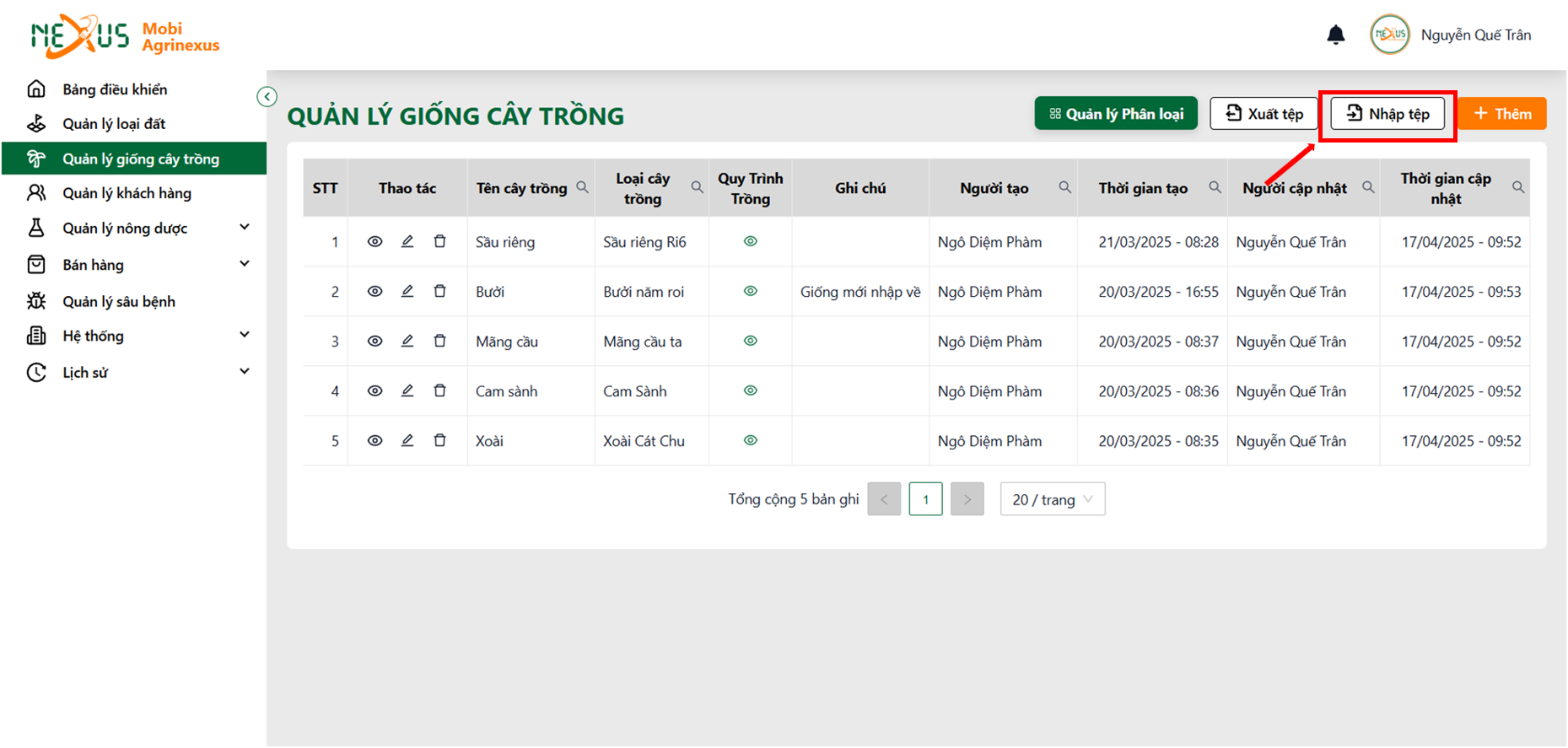Delete the Bưởi row
The width and height of the screenshot is (1568, 748).
point(439,292)
